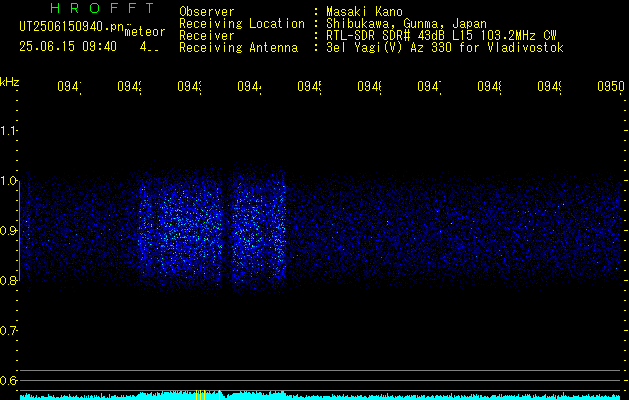Viewport: 629px width, 400px height.
Task: Click the 0949 time axis marker
Action: (x=549, y=87)
